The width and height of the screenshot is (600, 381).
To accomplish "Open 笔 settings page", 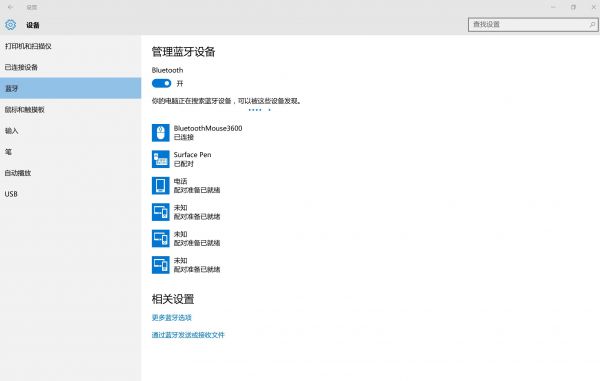I will 70,152.
